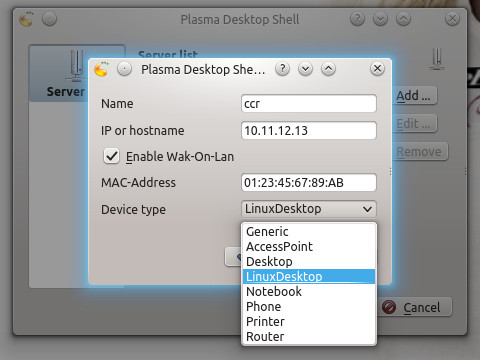Click into the MAC-Address text field
Viewport: 480px width, 360px height.
coord(309,182)
